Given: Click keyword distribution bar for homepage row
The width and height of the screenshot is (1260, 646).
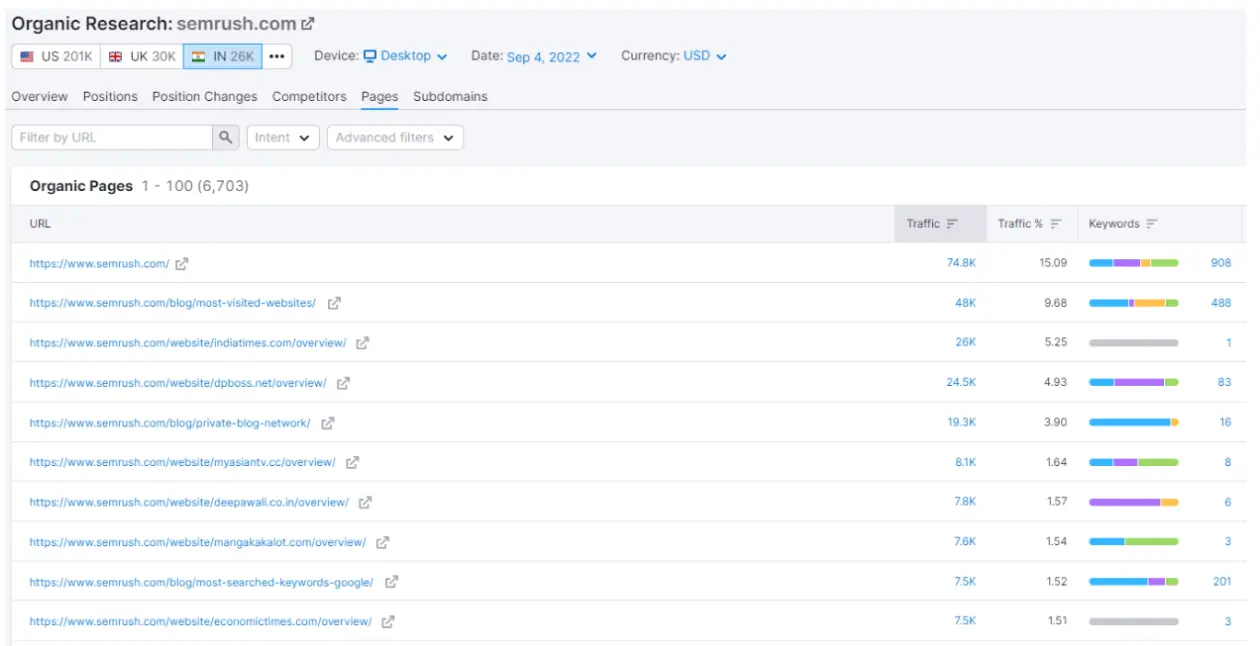Looking at the screenshot, I should pos(1133,263).
